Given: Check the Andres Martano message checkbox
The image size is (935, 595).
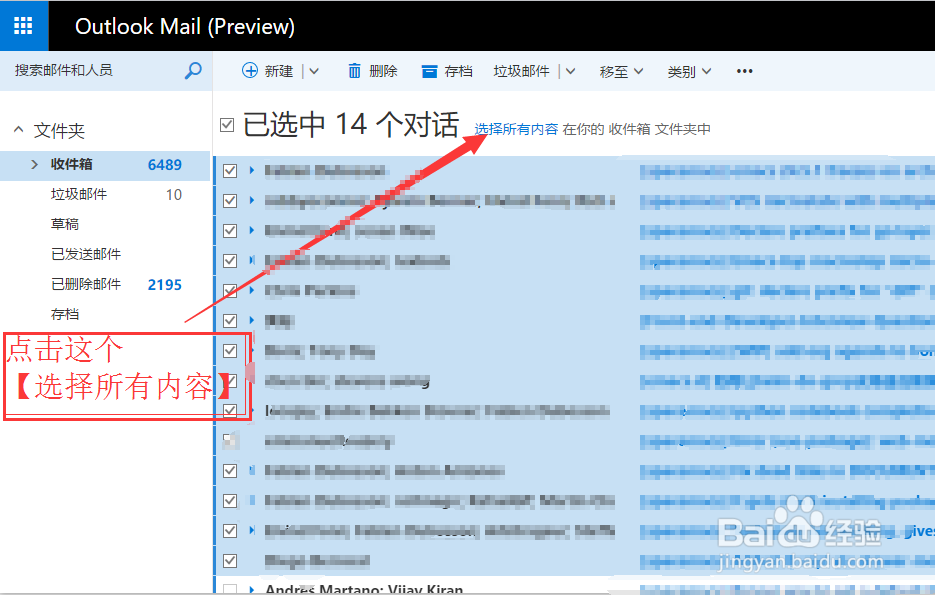Looking at the screenshot, I should (x=230, y=589).
